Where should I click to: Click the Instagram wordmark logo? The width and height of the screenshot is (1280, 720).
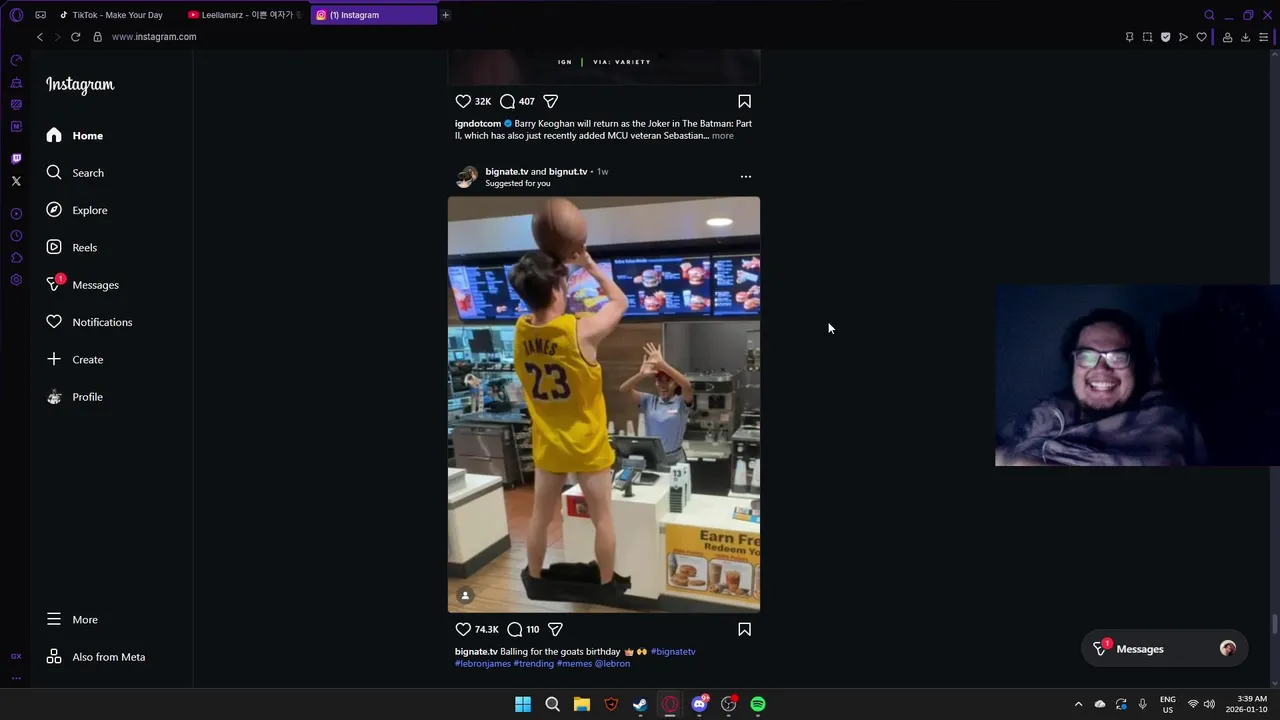tap(80, 85)
